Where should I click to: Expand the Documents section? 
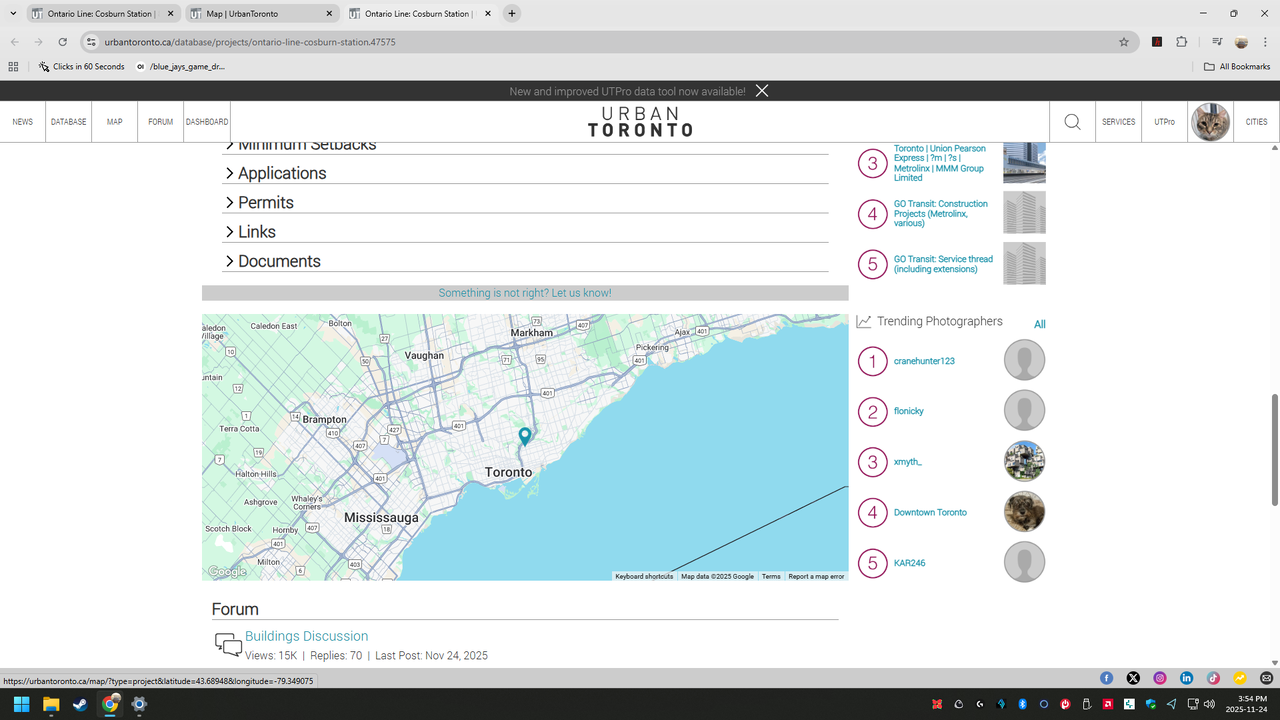coord(278,261)
